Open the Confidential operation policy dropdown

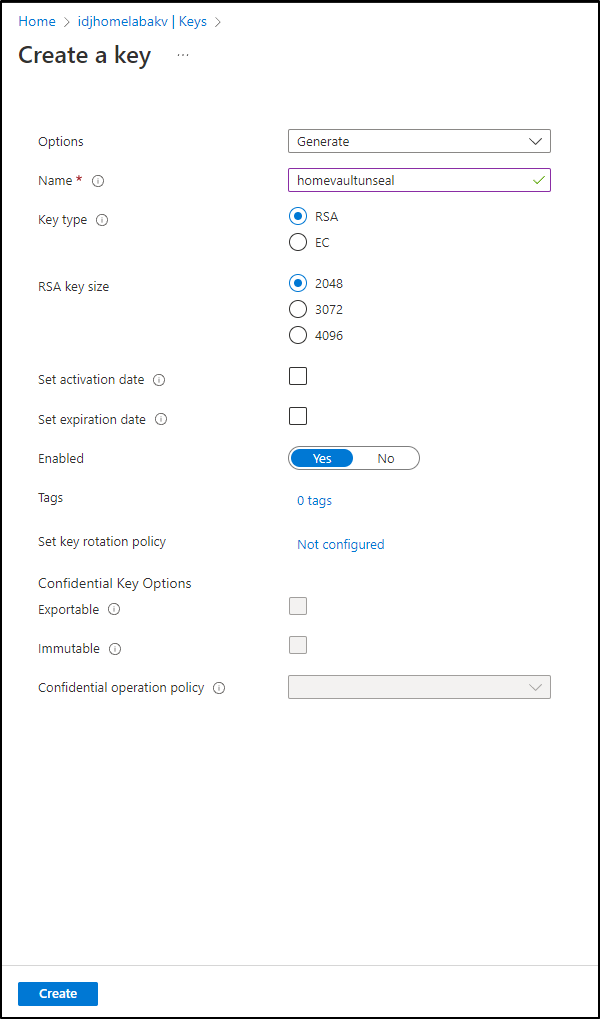[419, 687]
